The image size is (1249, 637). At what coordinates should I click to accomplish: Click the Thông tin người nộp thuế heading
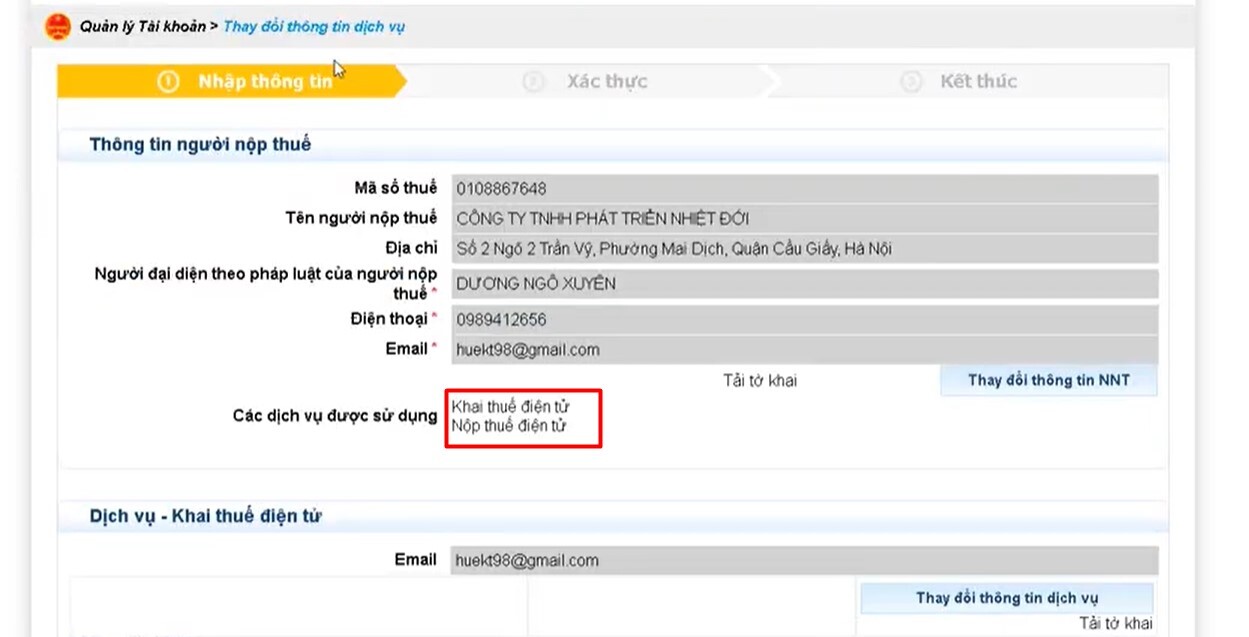coord(200,145)
